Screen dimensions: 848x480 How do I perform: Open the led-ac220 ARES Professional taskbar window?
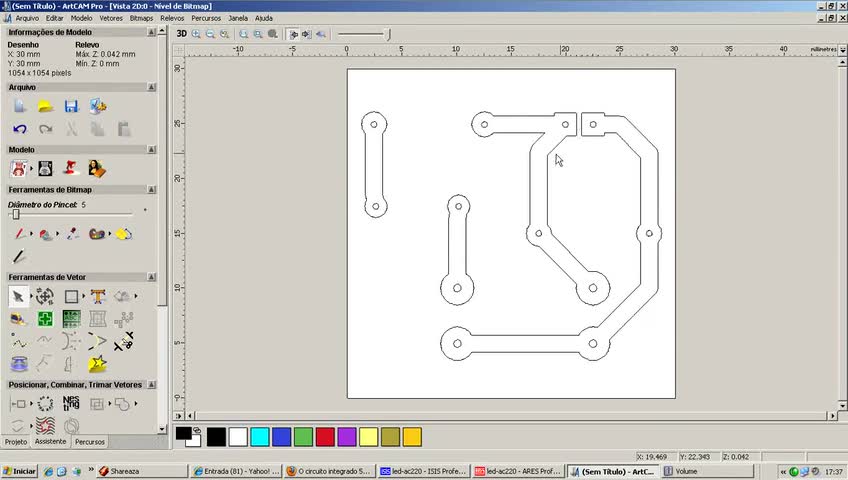[x=518, y=471]
